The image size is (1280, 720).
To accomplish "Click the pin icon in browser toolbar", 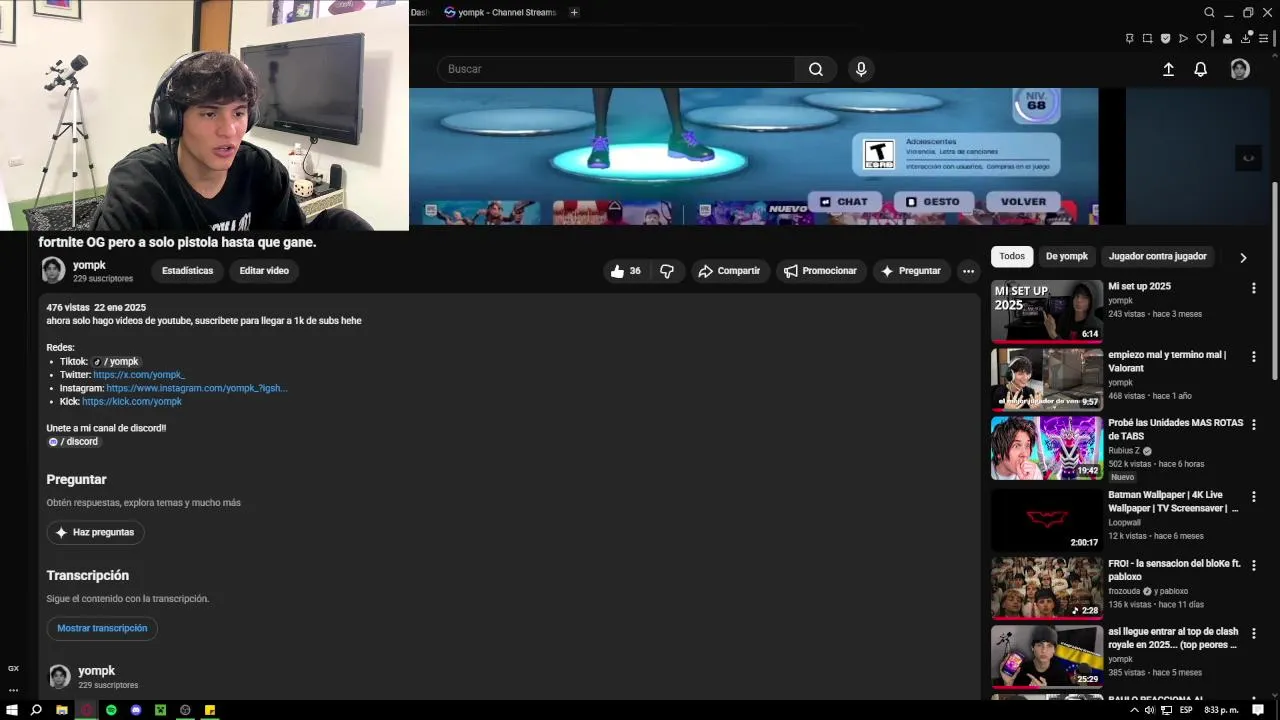I will [1129, 38].
